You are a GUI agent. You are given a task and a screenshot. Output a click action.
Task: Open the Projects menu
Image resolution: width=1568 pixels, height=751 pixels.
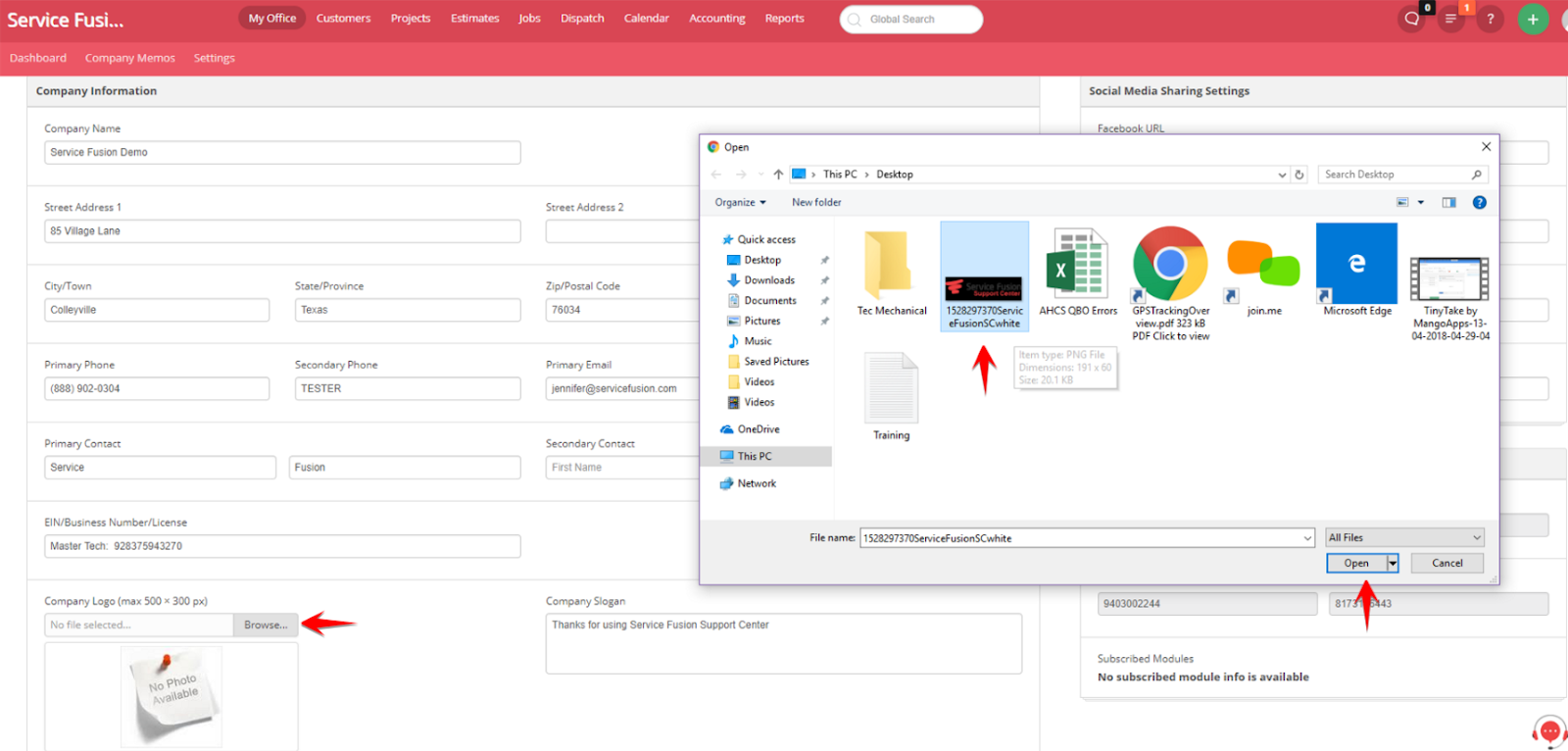click(410, 19)
